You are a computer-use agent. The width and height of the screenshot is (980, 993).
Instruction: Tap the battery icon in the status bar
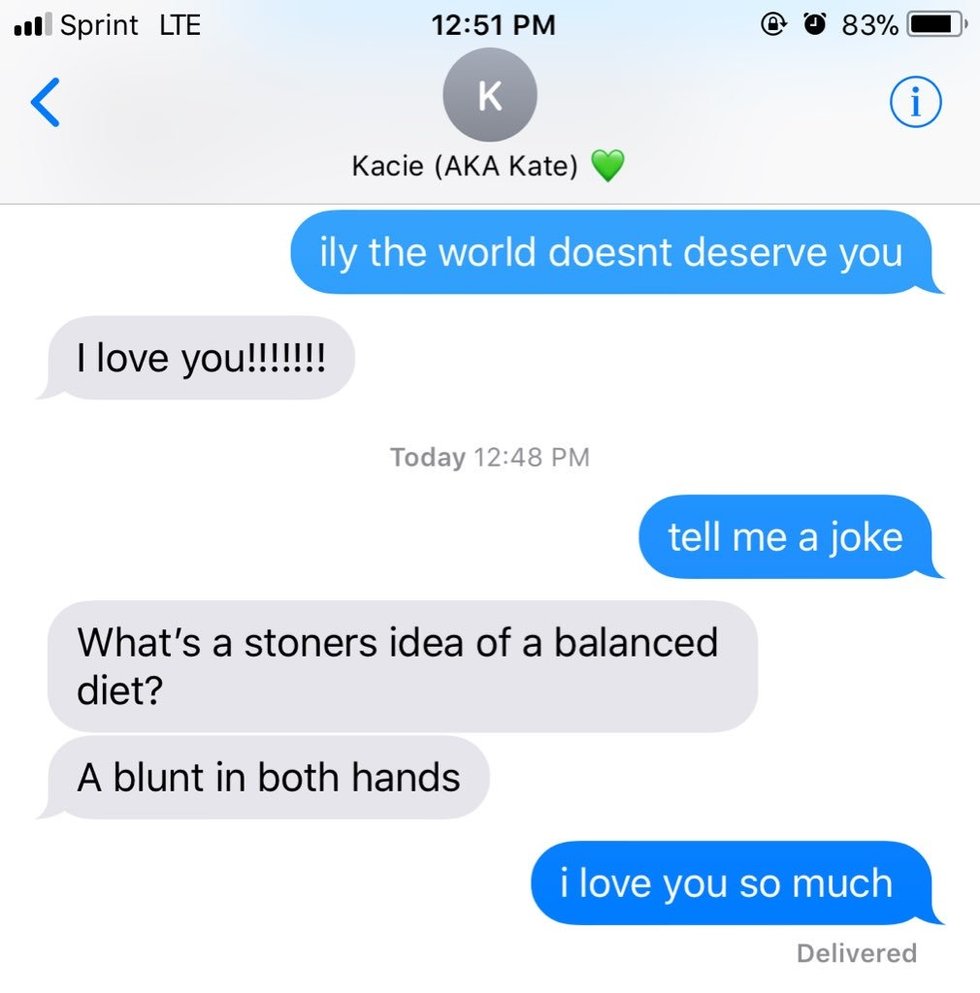point(937,25)
